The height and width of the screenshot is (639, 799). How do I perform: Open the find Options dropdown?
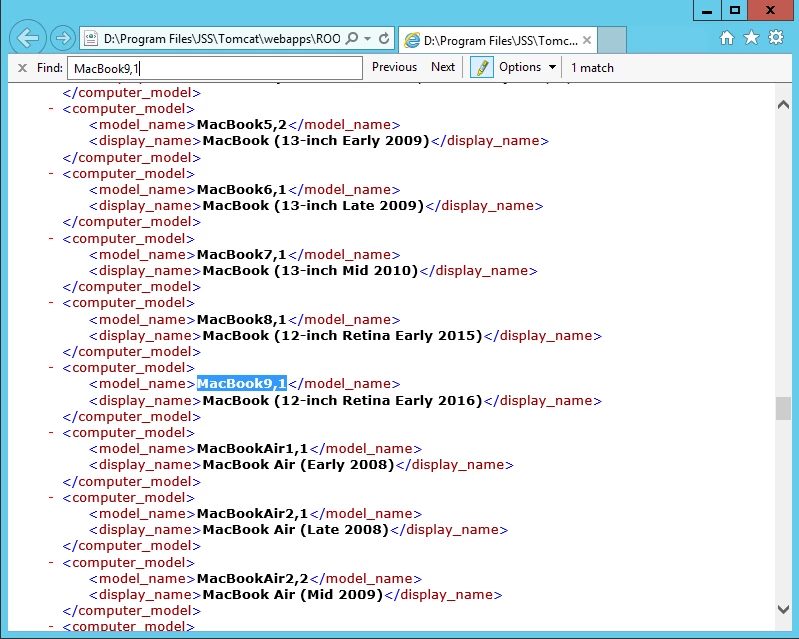point(527,67)
